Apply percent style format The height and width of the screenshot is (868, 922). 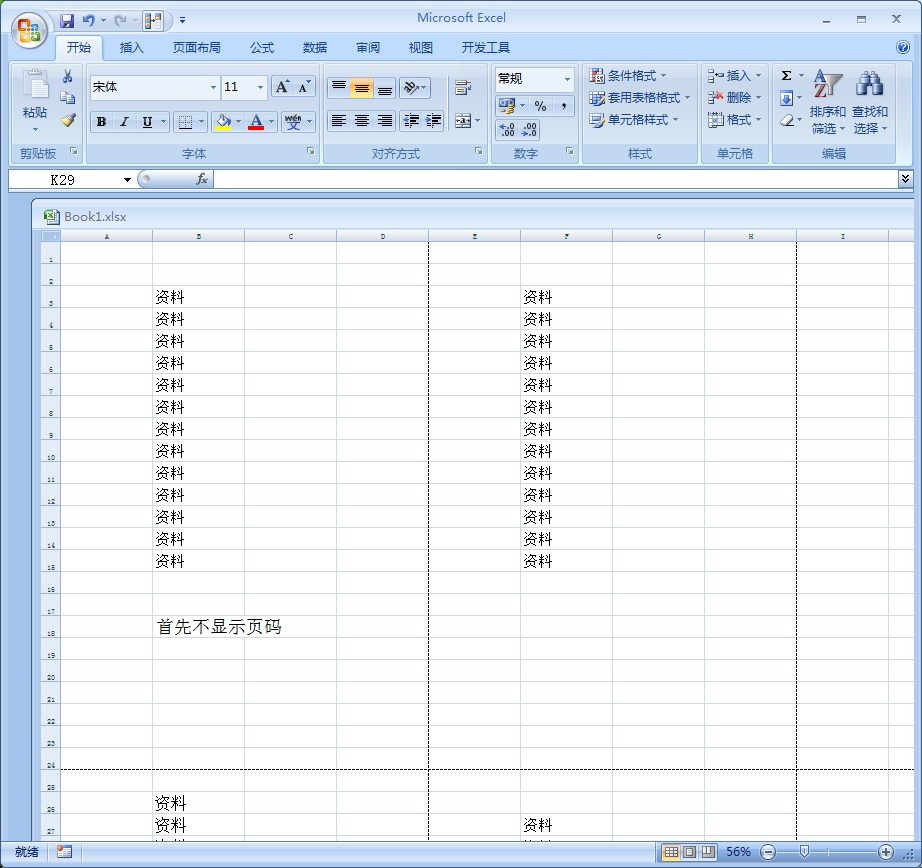[540, 106]
